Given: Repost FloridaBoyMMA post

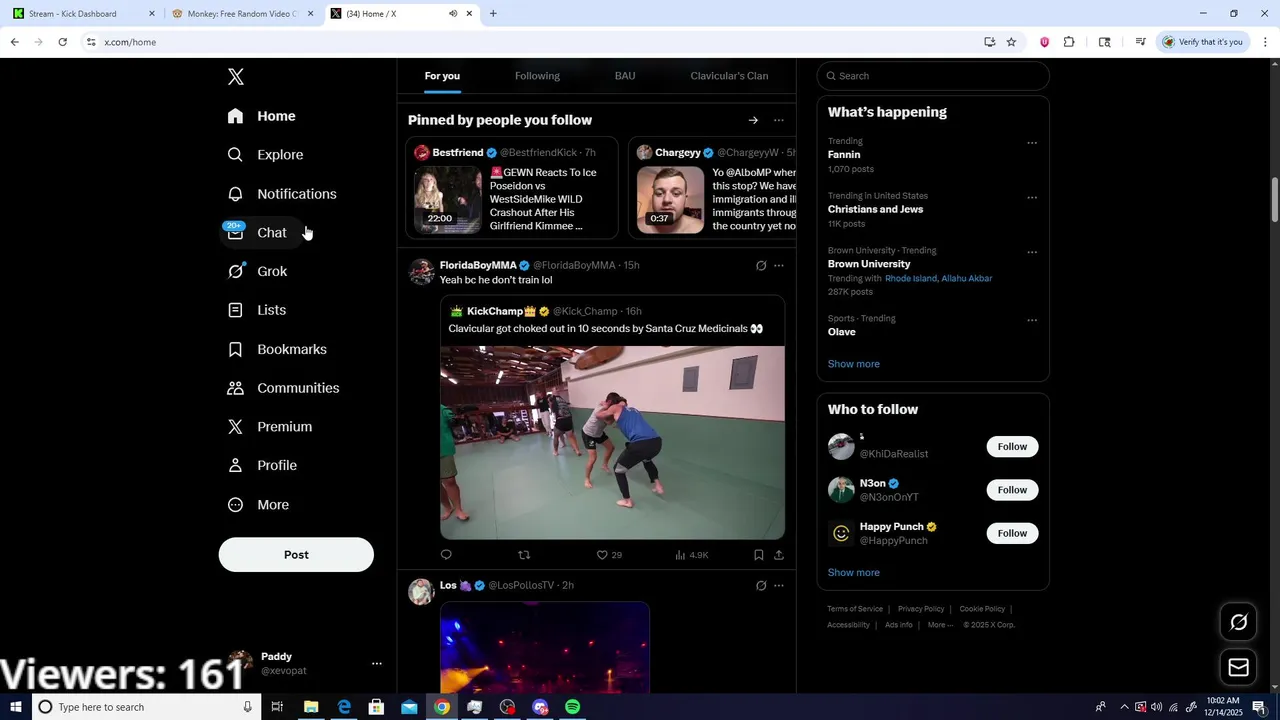Looking at the screenshot, I should coord(524,555).
